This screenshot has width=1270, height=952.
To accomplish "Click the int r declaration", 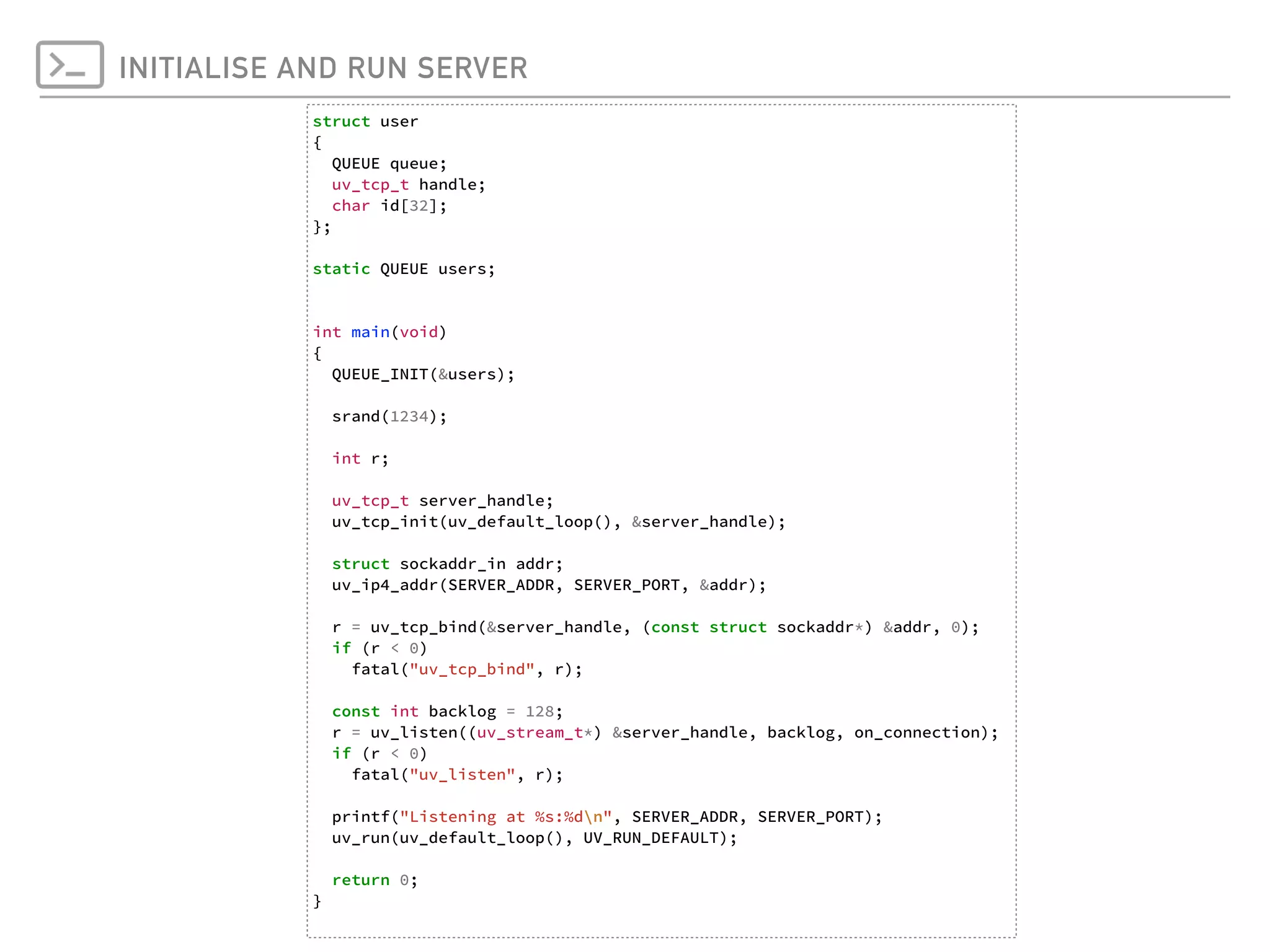I will [360, 459].
